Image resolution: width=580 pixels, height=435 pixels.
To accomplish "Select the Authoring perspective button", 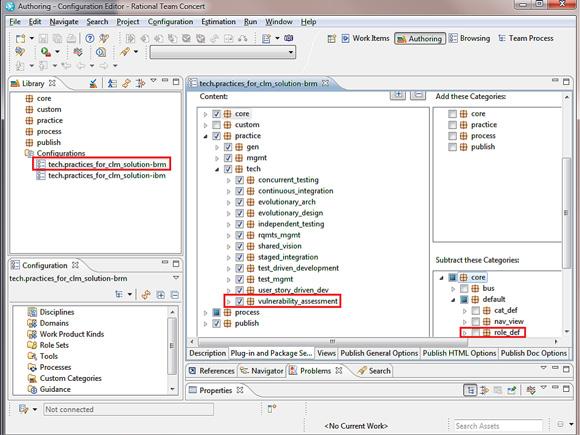I will point(419,38).
